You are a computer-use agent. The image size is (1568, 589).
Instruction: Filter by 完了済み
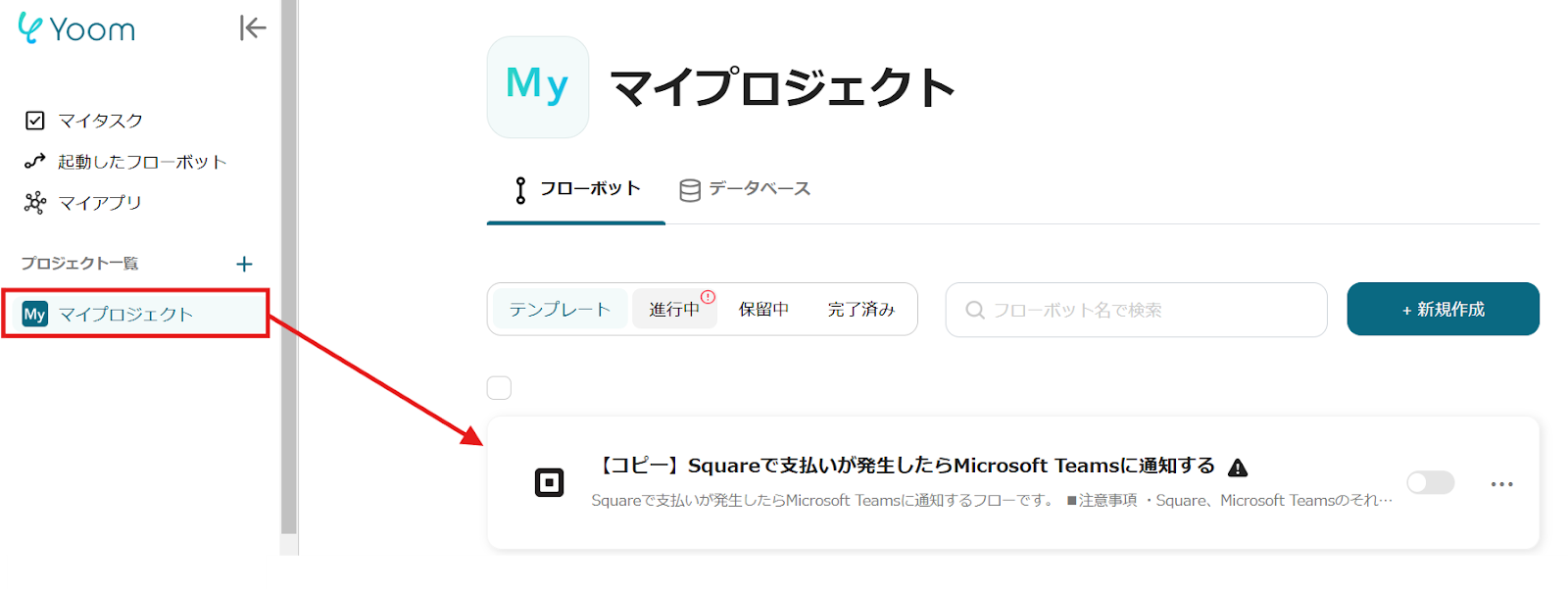(x=861, y=310)
